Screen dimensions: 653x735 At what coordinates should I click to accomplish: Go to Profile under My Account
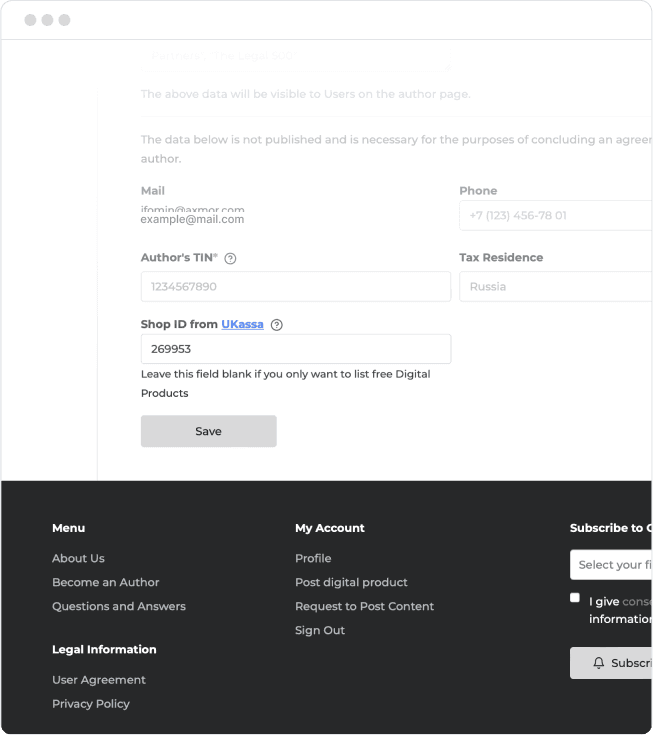(313, 558)
